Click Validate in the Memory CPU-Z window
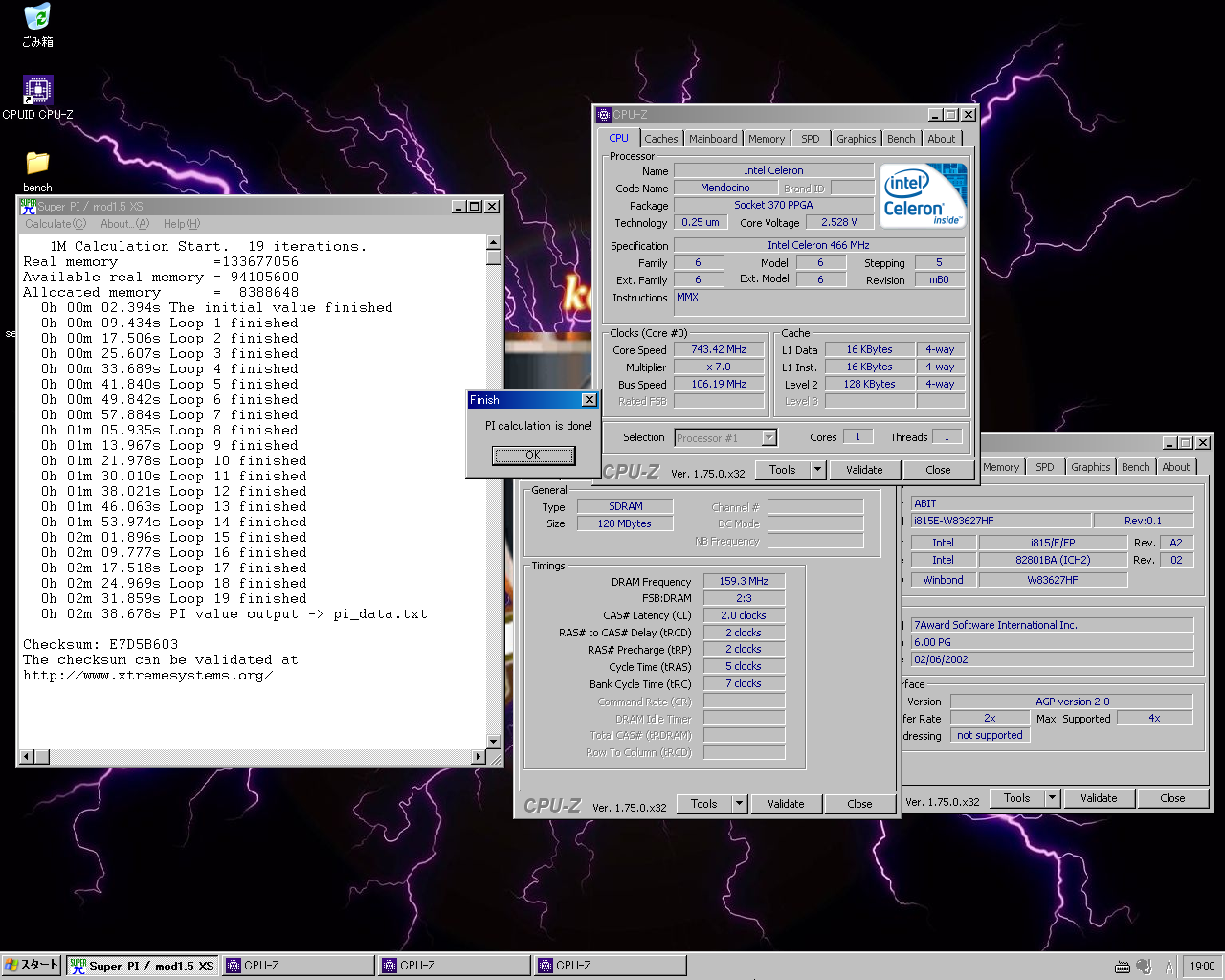Image resolution: width=1225 pixels, height=980 pixels. tap(786, 804)
